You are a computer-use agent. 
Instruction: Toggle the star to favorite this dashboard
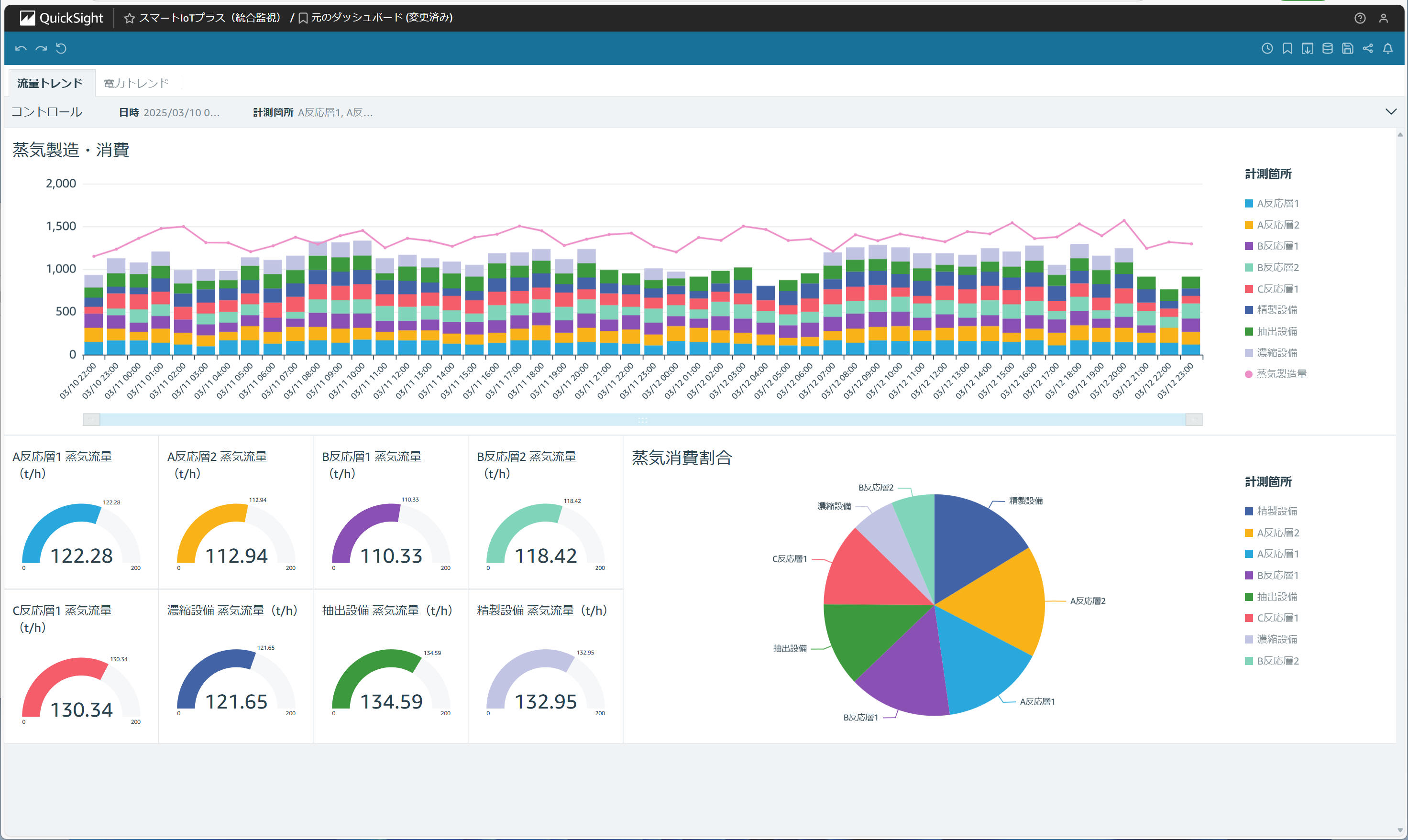(x=129, y=18)
